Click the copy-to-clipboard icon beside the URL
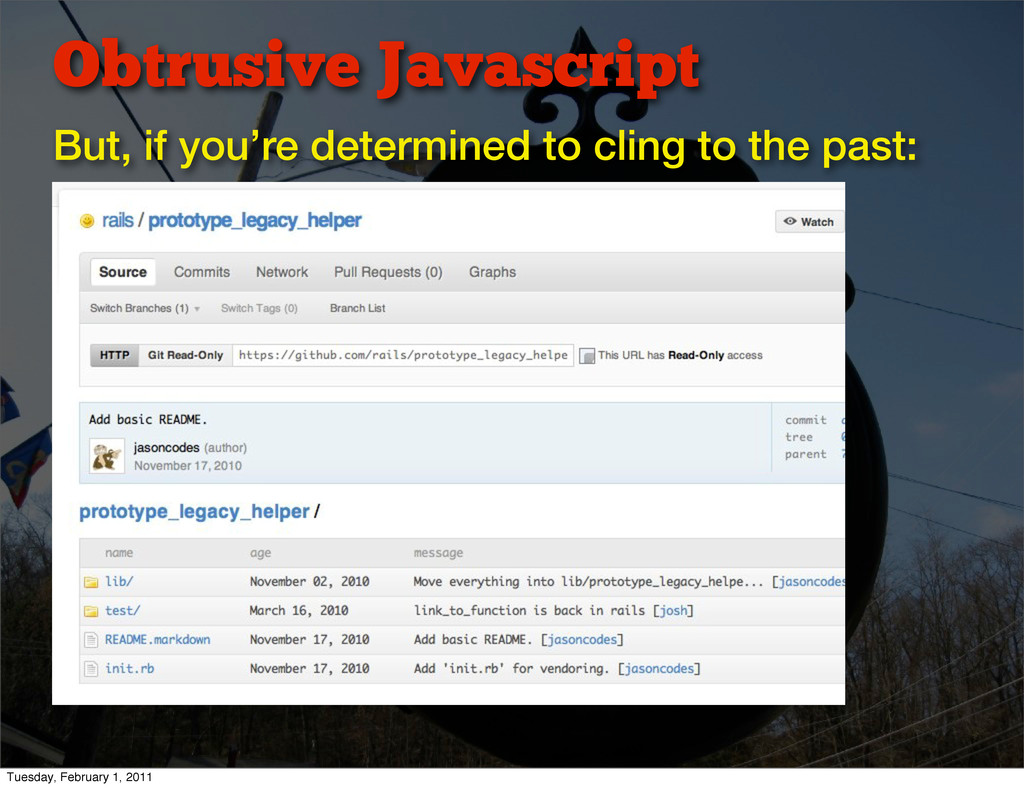1024x788 pixels. [587, 356]
